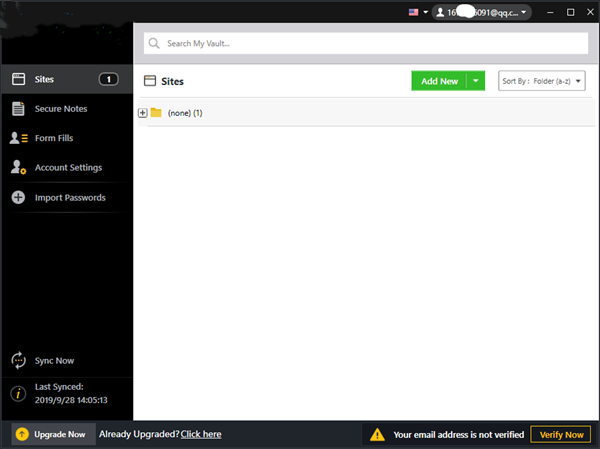Image resolution: width=600 pixels, height=449 pixels.
Task: Click the Import Passwords plus icon
Action: tap(18, 198)
